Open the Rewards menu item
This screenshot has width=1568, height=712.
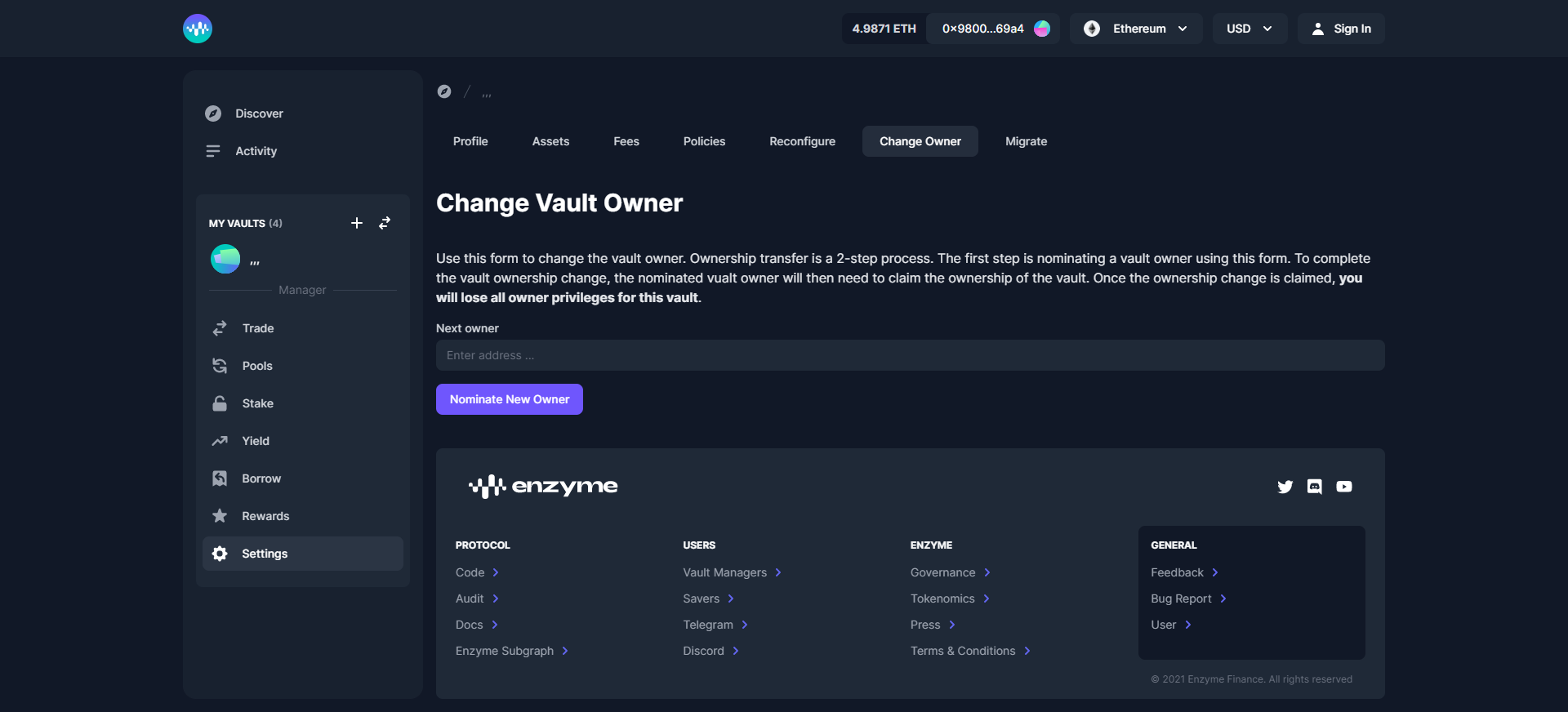(303, 516)
